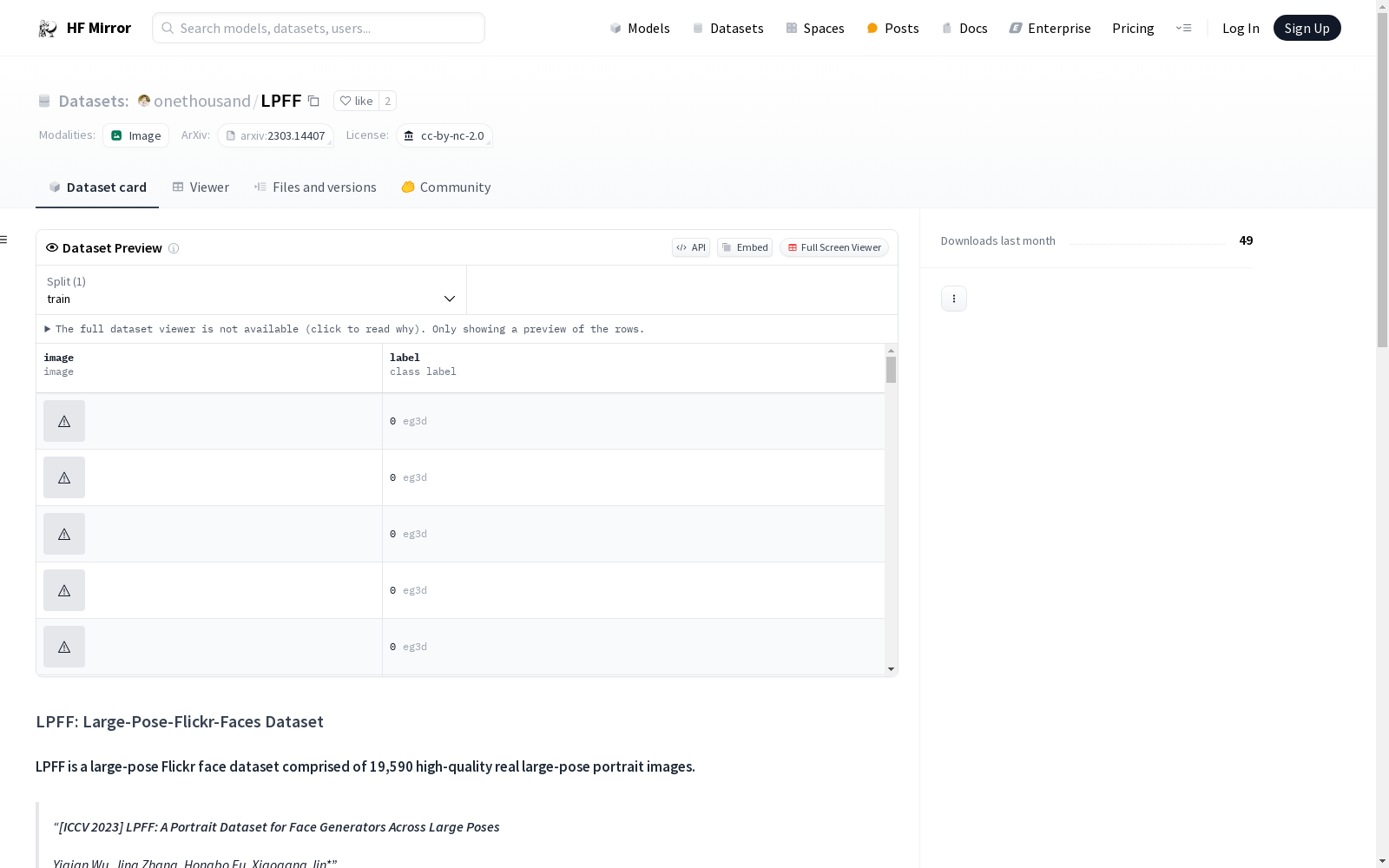1389x868 pixels.
Task: Click the page scrollbar down arrow
Action: point(1382,861)
